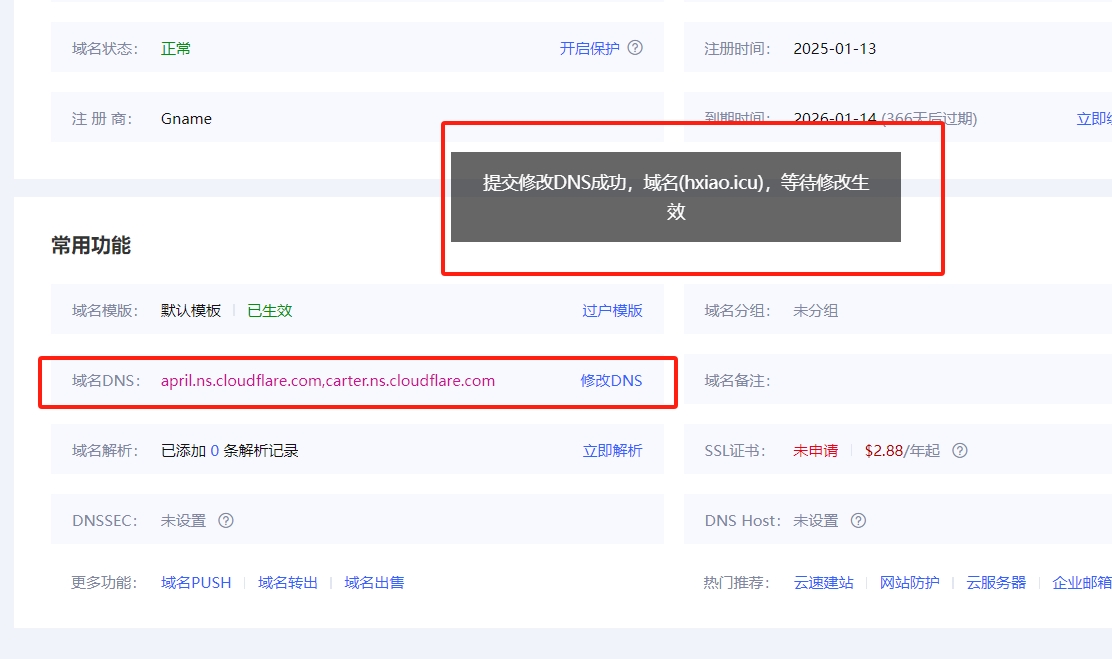Open the 云速建站 recommendation link
The image size is (1112, 659).
click(823, 582)
